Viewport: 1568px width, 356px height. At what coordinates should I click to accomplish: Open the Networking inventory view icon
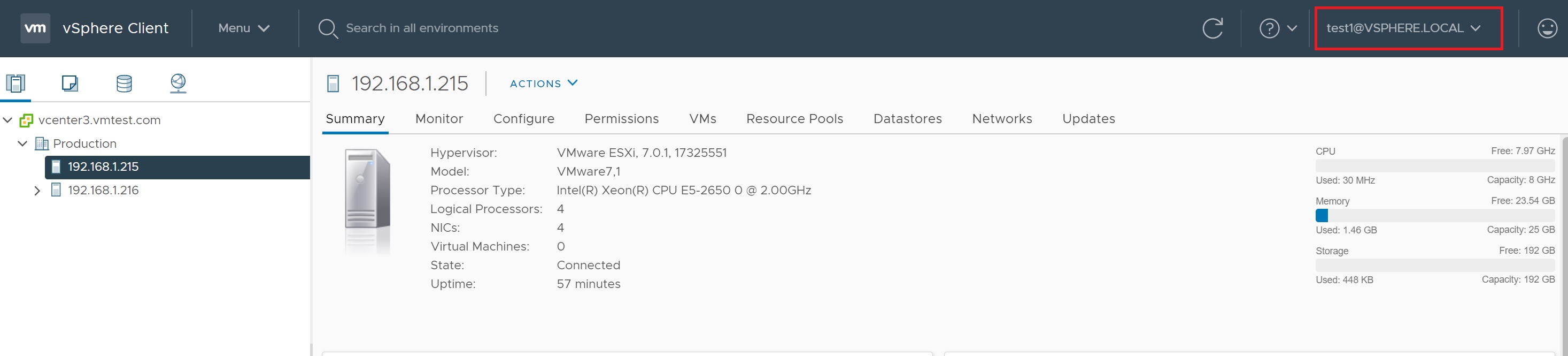[x=179, y=83]
